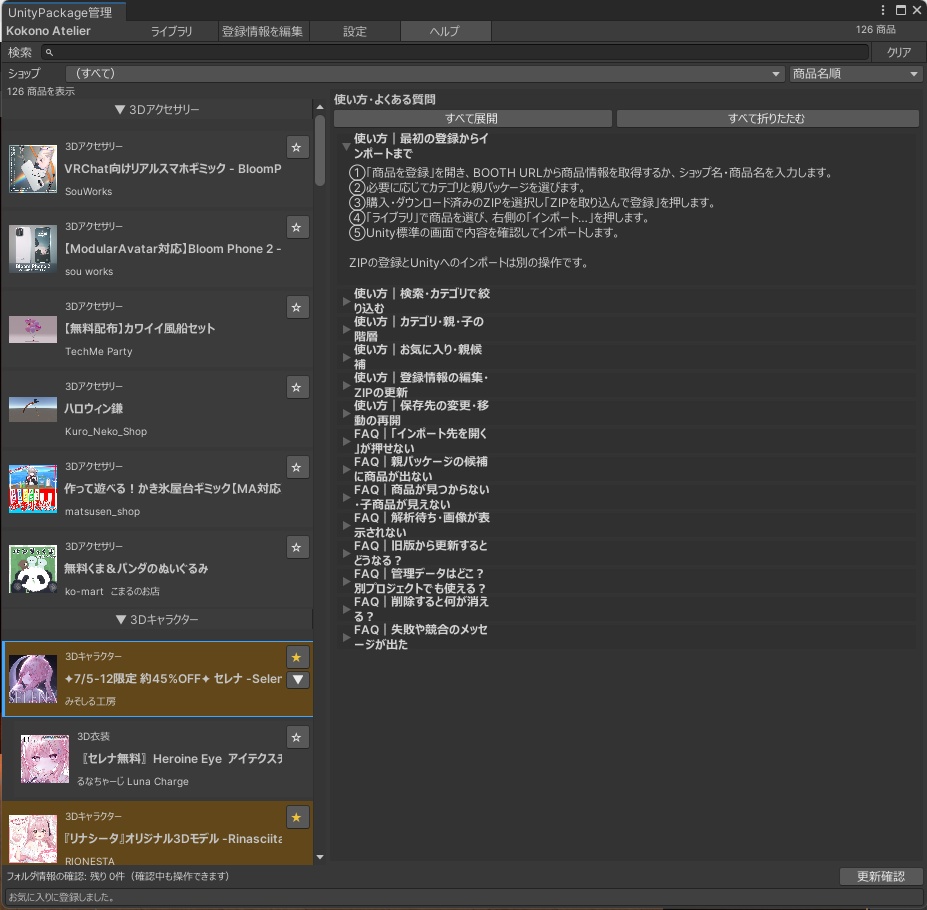Screen dimensions: 927x910
Task: Select the ヘルプ tab
Action: coord(445,31)
